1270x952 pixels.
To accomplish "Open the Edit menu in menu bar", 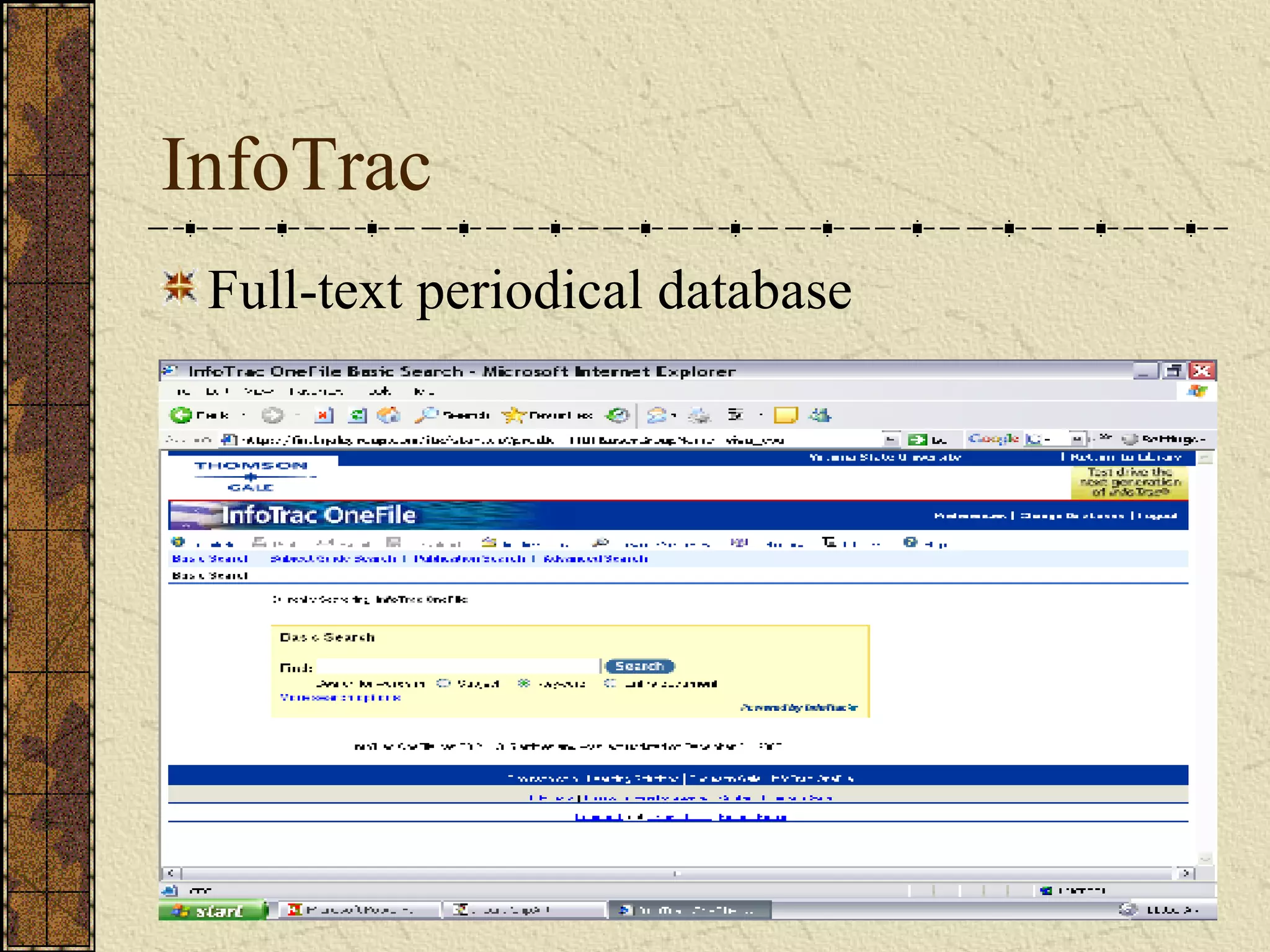I will pos(218,391).
